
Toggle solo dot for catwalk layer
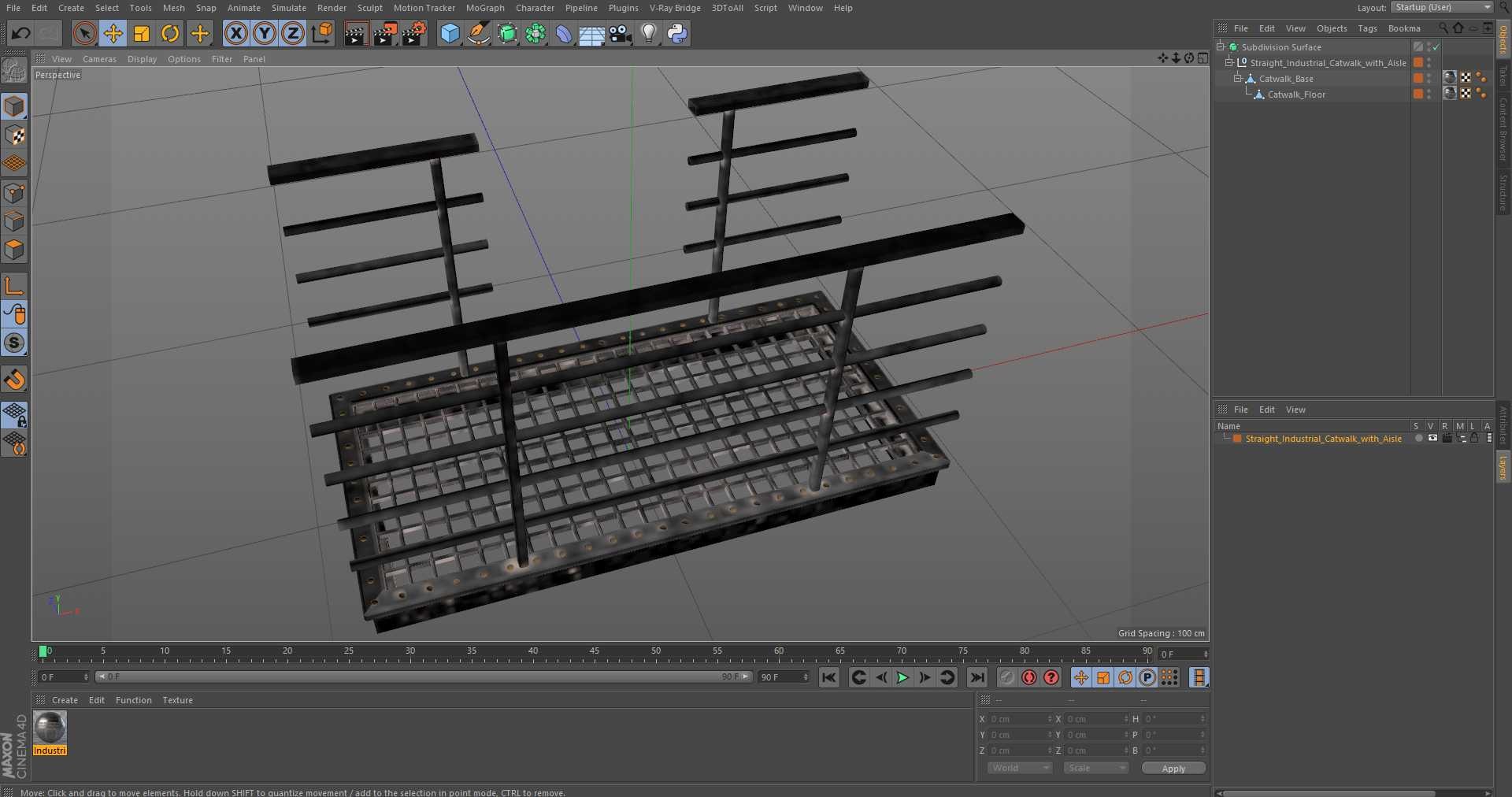tap(1418, 439)
